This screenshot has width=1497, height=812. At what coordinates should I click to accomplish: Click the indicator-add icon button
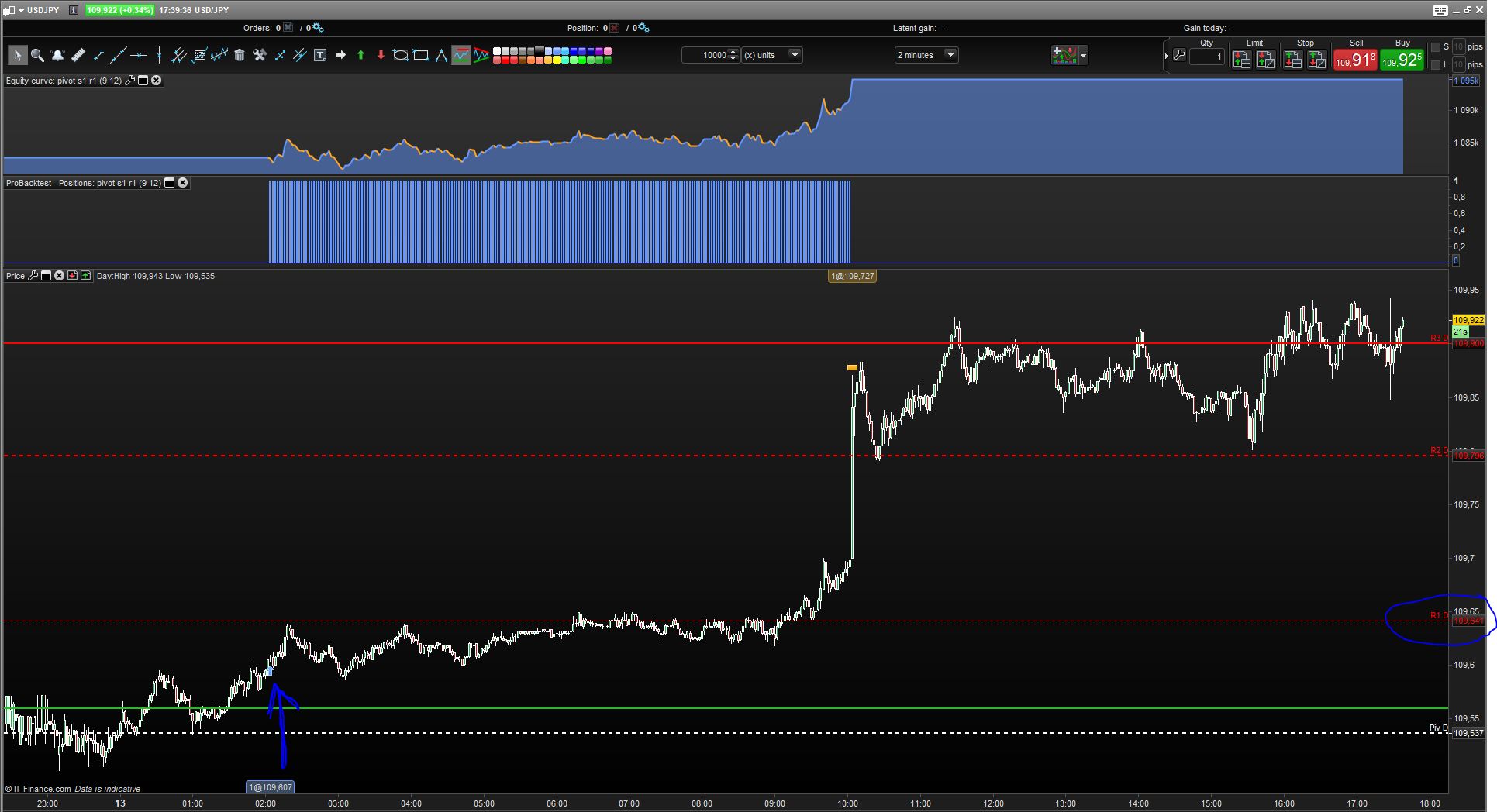pos(1064,55)
